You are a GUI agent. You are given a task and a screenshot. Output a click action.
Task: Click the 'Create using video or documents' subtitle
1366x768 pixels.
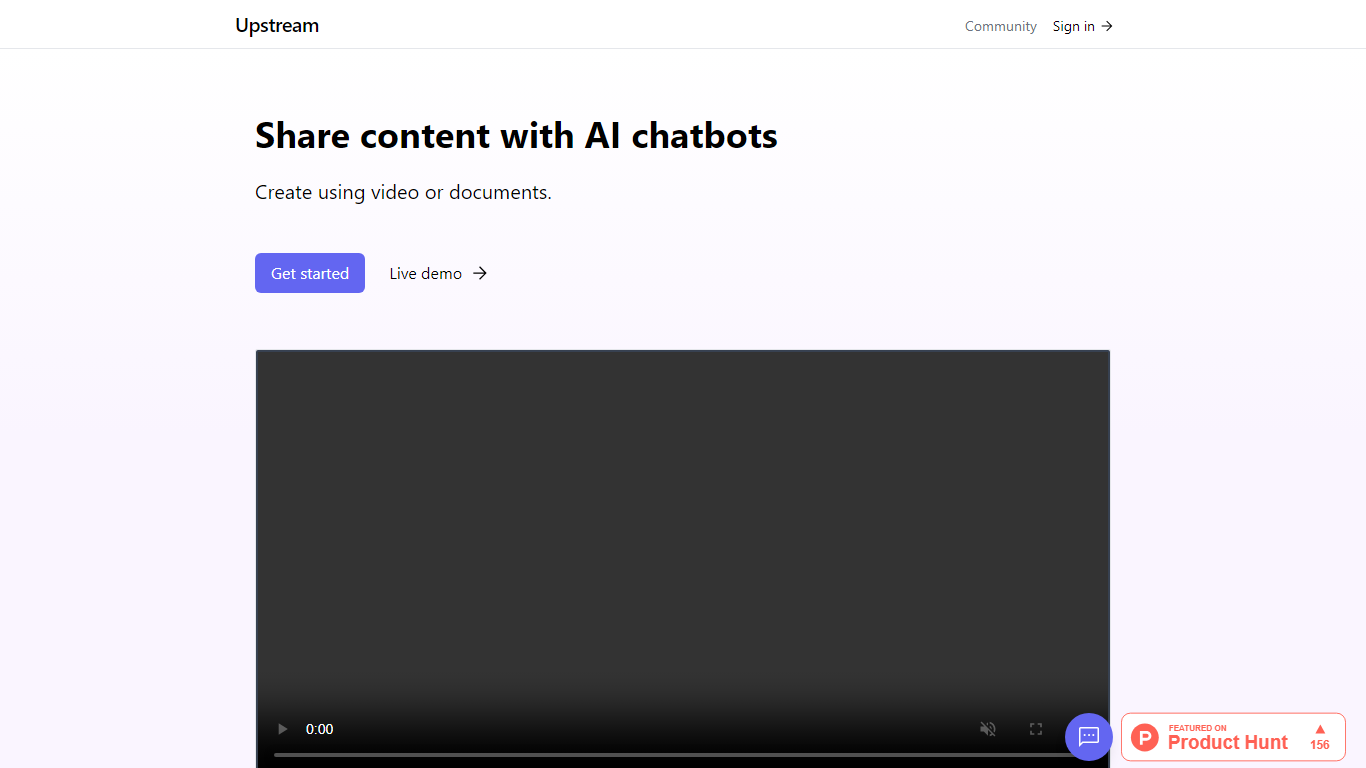[x=403, y=192]
